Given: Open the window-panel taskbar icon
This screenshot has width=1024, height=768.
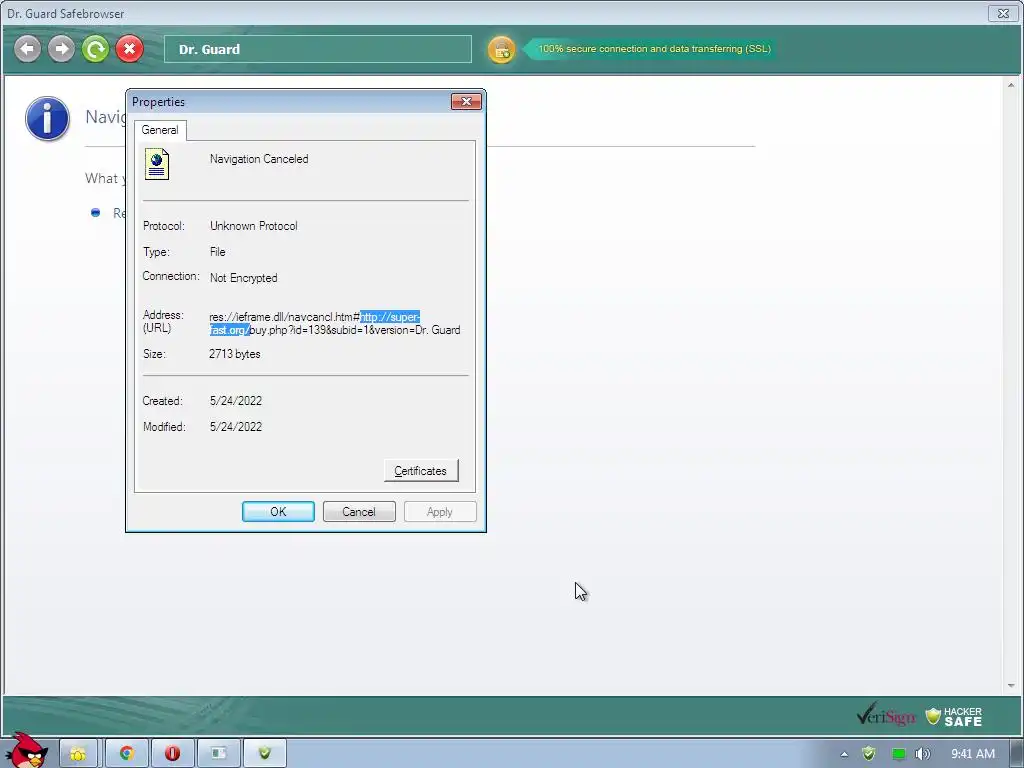Looking at the screenshot, I should tap(219, 754).
